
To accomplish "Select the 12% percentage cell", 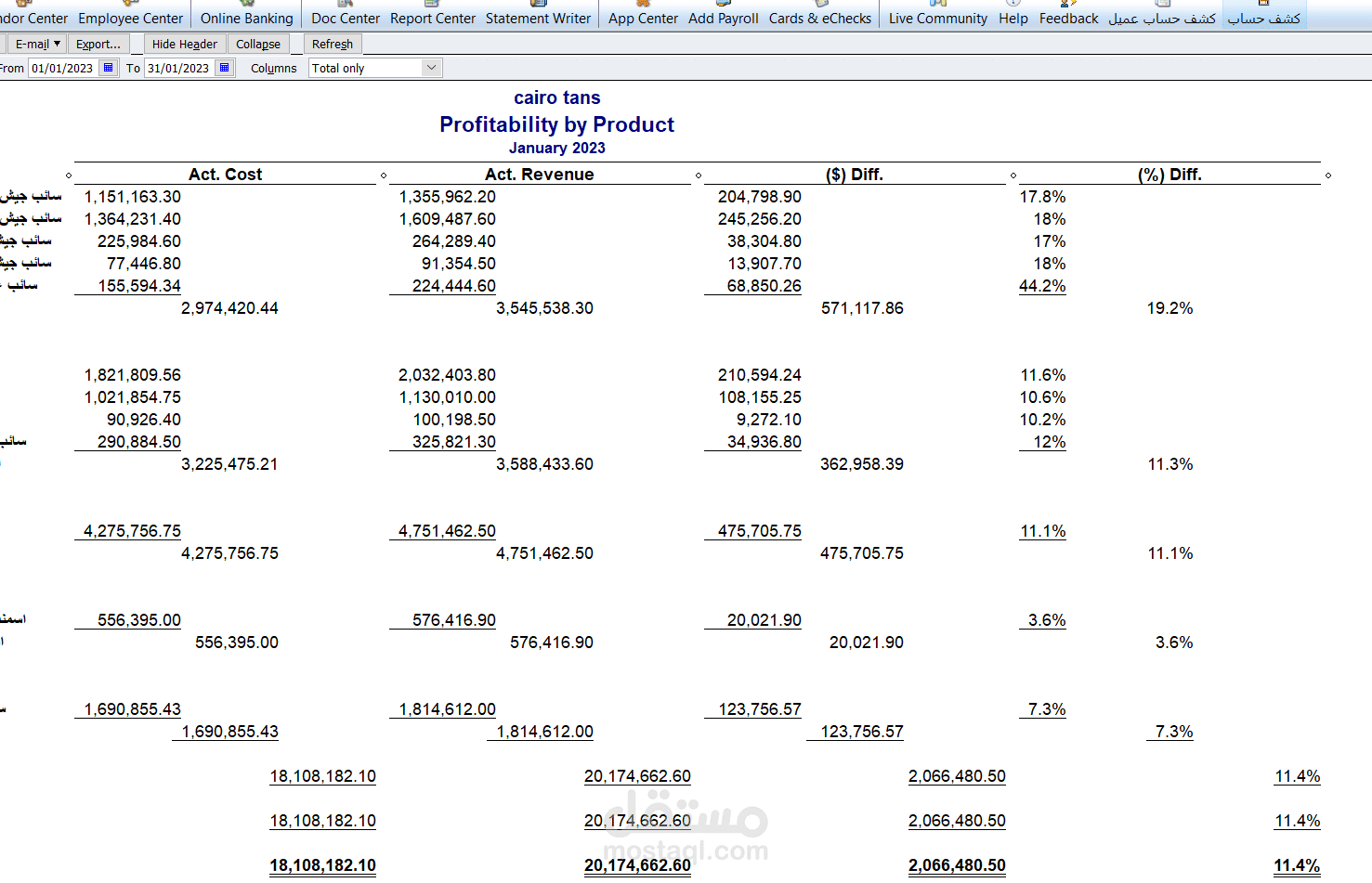I will coord(1050,442).
